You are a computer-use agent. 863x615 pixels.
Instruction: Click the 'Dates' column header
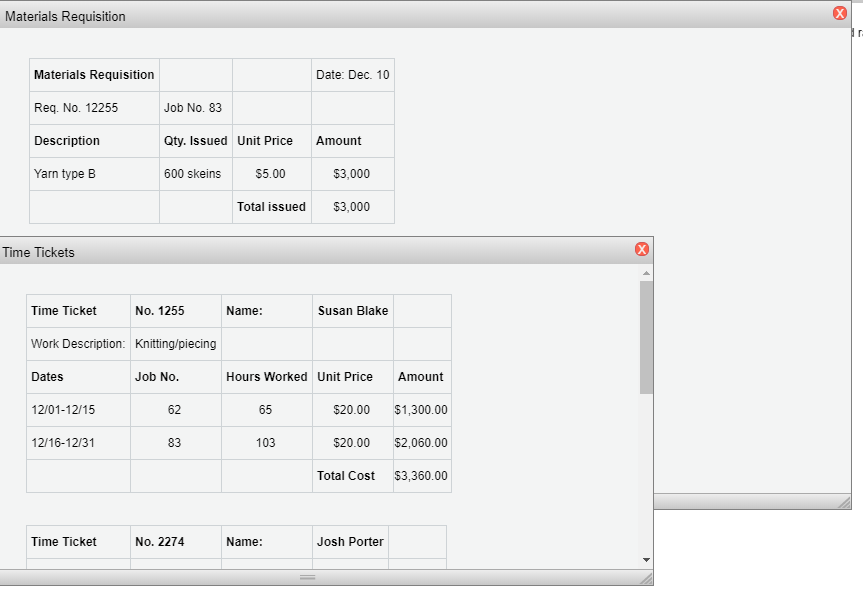point(78,377)
